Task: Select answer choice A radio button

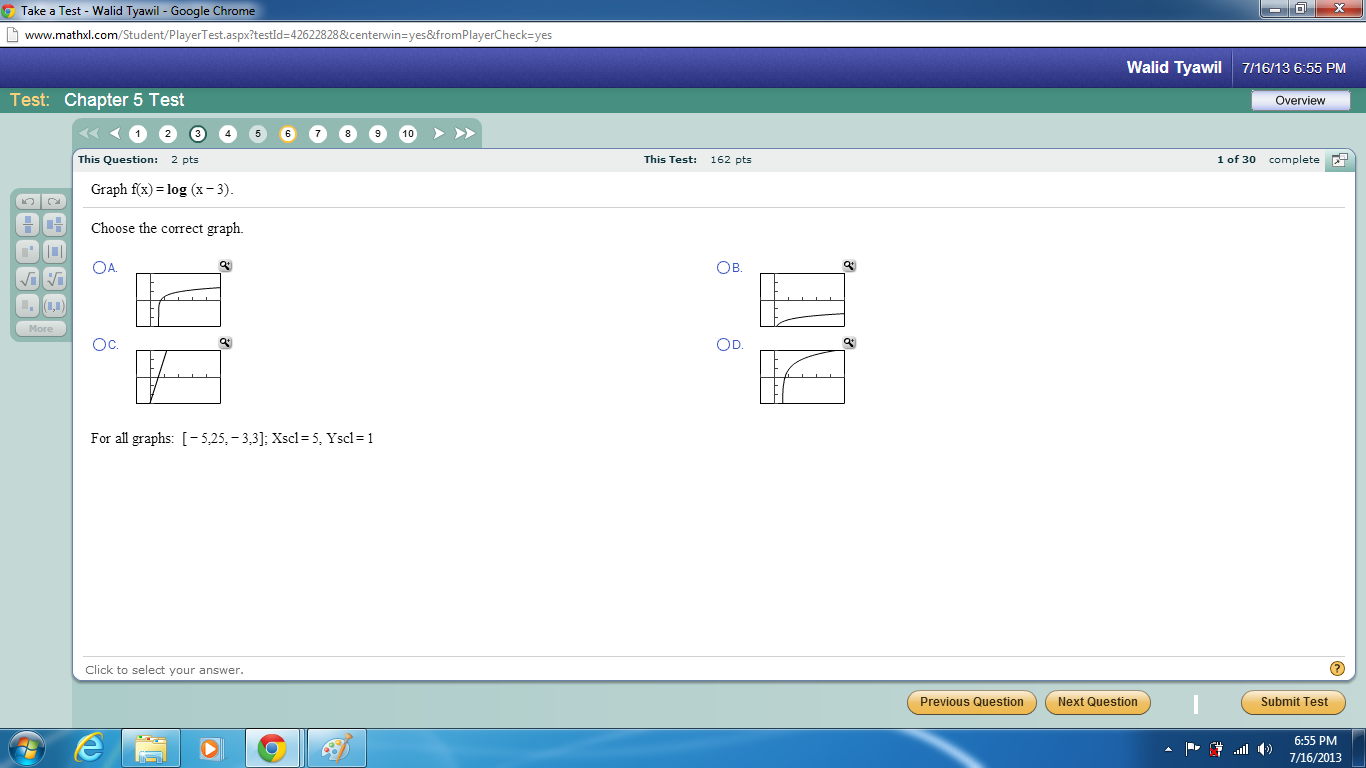Action: [x=98, y=266]
